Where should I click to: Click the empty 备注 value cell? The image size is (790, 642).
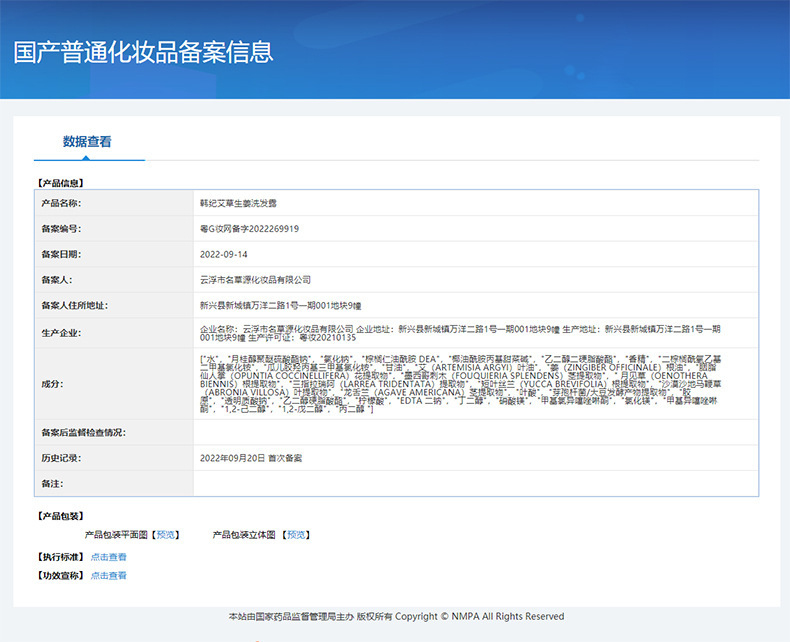475,483
